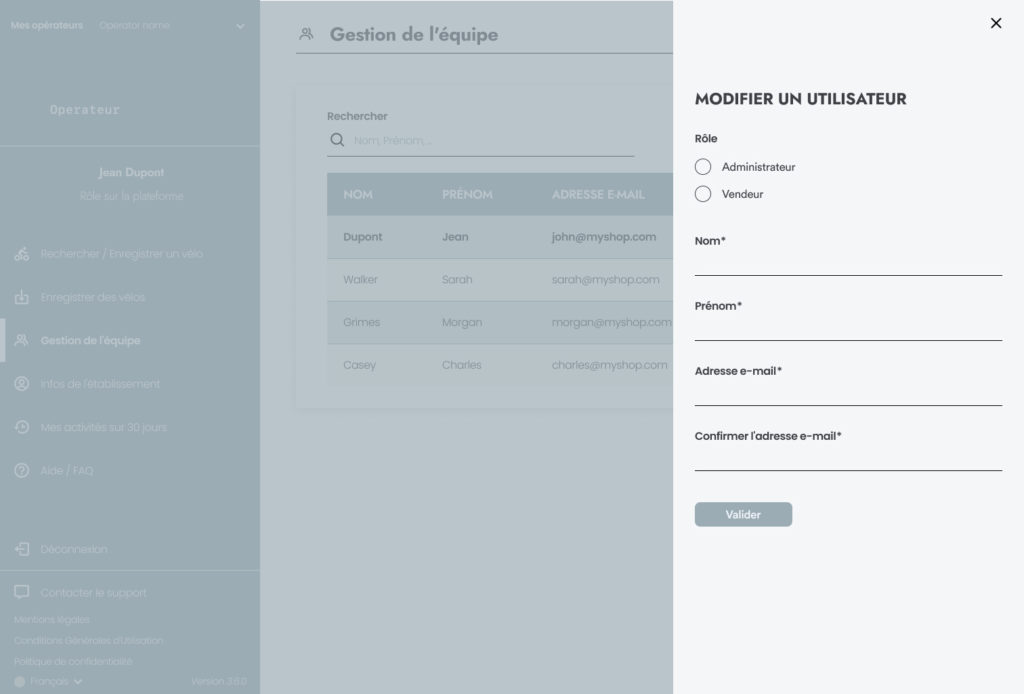Select the Vendeur role radio button
The width and height of the screenshot is (1024, 694).
point(703,195)
